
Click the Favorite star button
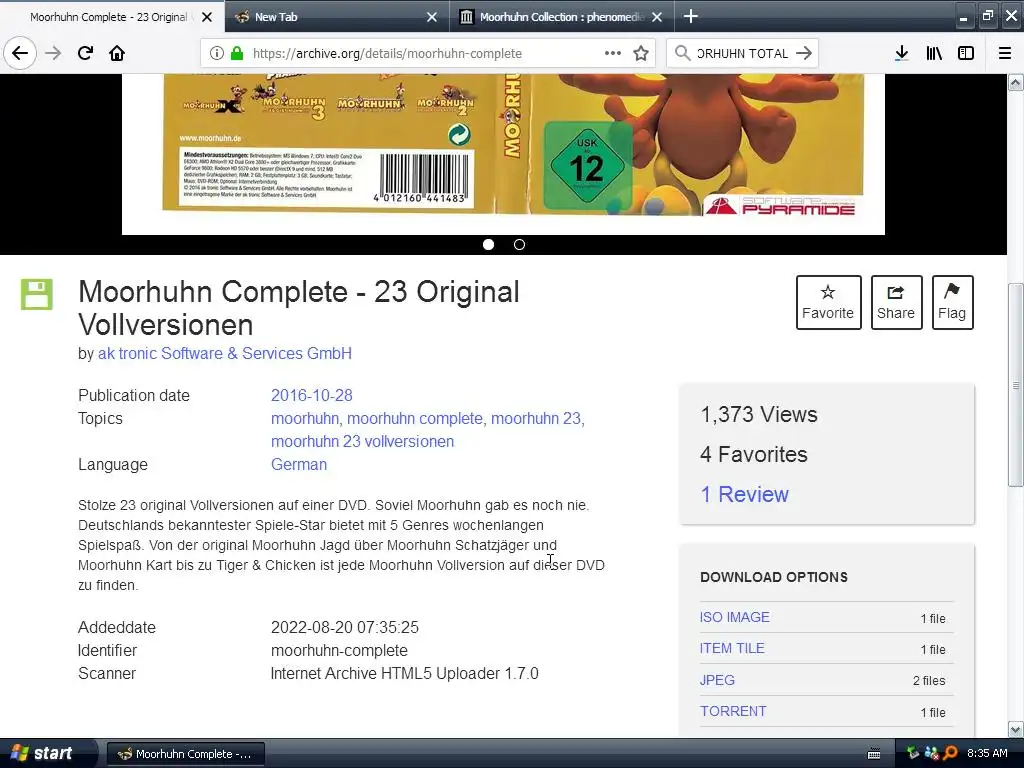tap(828, 302)
